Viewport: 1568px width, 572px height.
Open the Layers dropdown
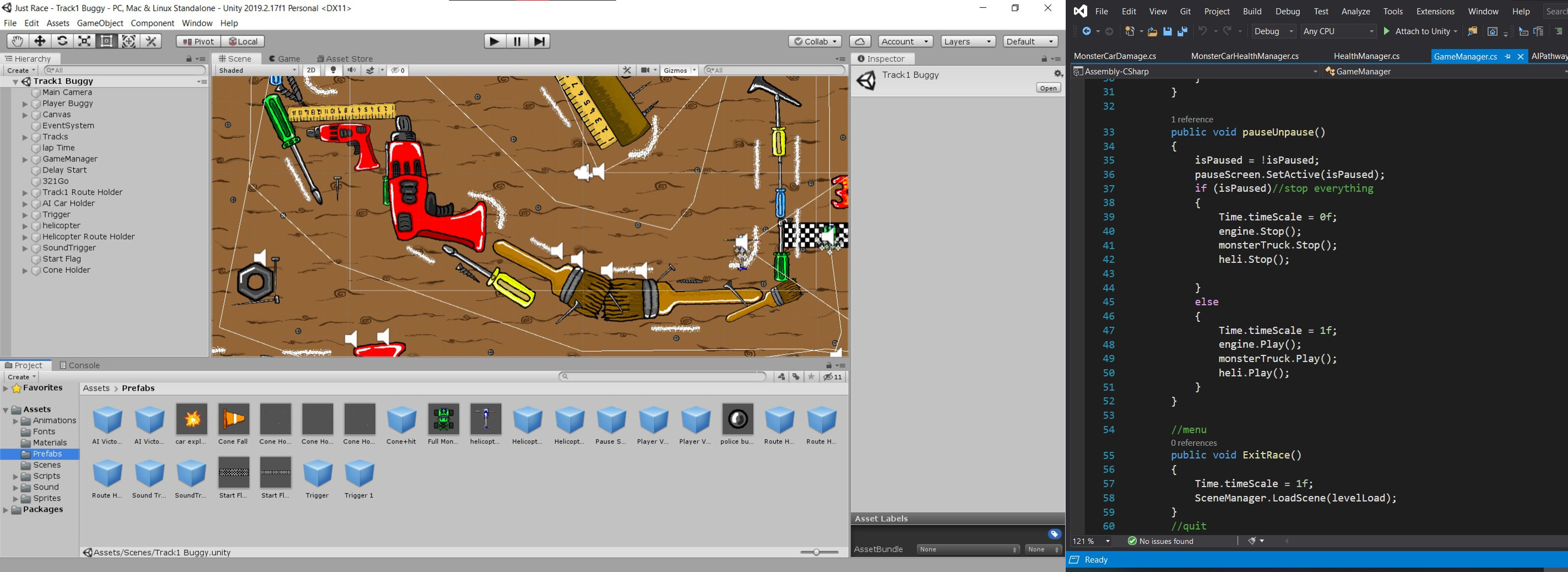point(967,41)
